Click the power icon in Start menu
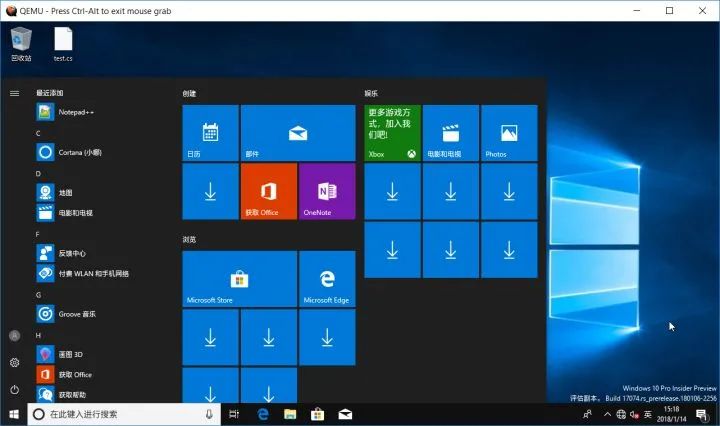The image size is (720, 426). 15,390
